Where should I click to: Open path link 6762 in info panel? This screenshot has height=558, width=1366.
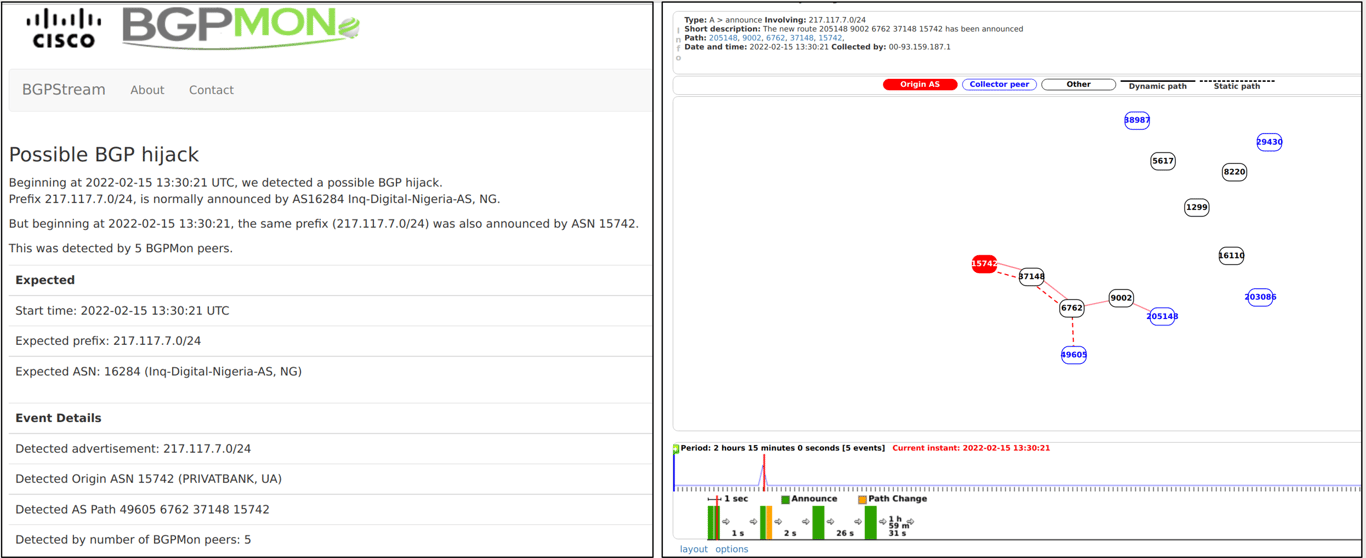pyautogui.click(x=775, y=38)
